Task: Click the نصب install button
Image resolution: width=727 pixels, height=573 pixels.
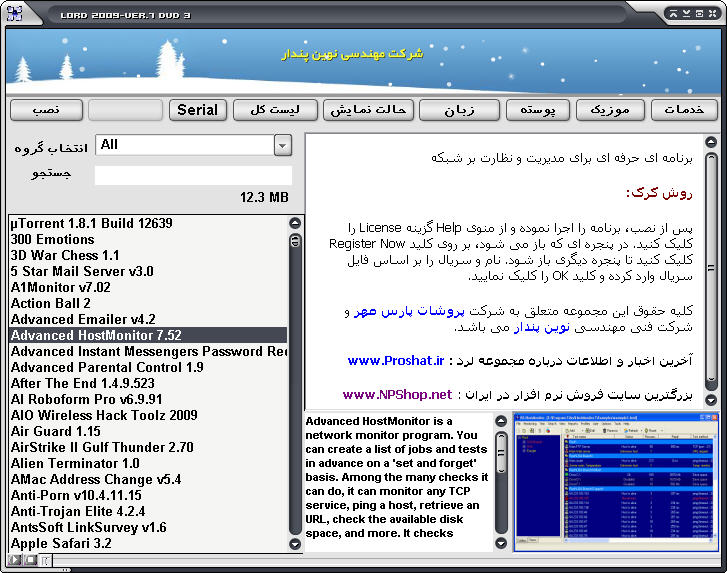Action: pos(46,110)
